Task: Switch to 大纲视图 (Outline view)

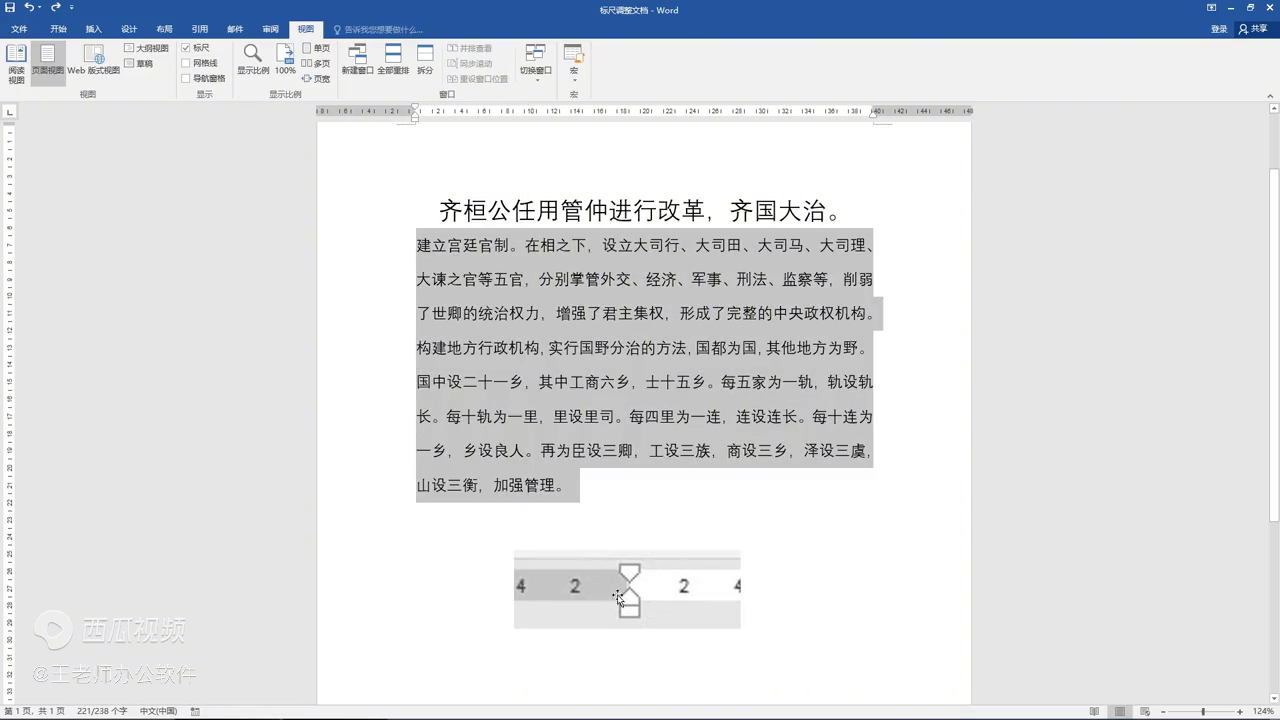Action: (146, 48)
